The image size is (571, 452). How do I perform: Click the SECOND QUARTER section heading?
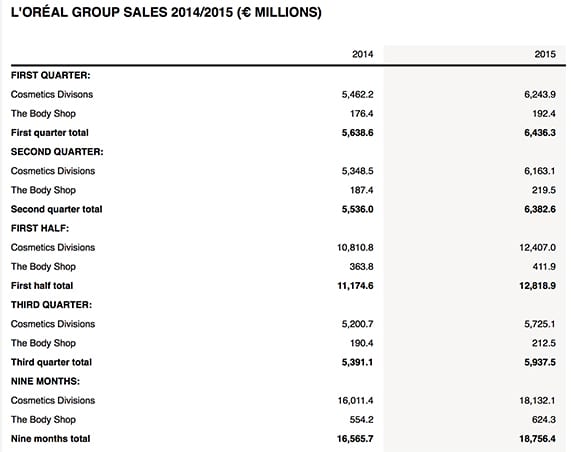click(57, 152)
